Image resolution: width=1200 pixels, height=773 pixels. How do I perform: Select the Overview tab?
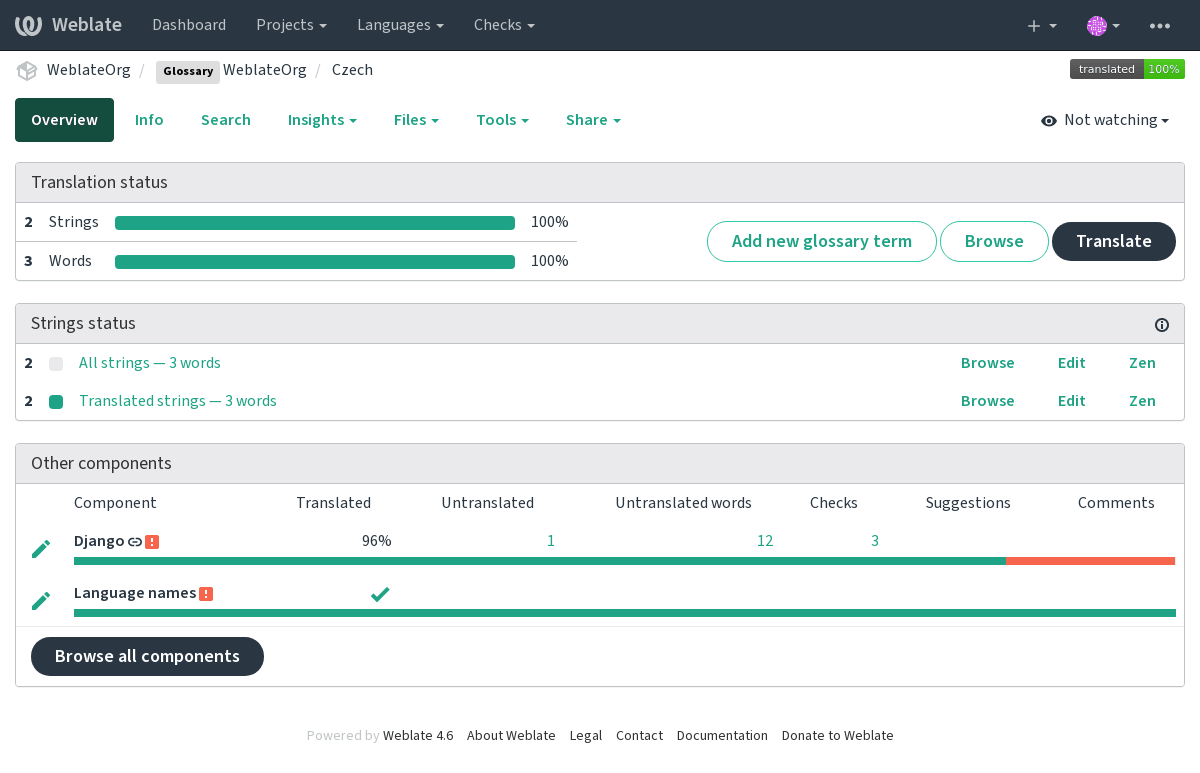[64, 120]
